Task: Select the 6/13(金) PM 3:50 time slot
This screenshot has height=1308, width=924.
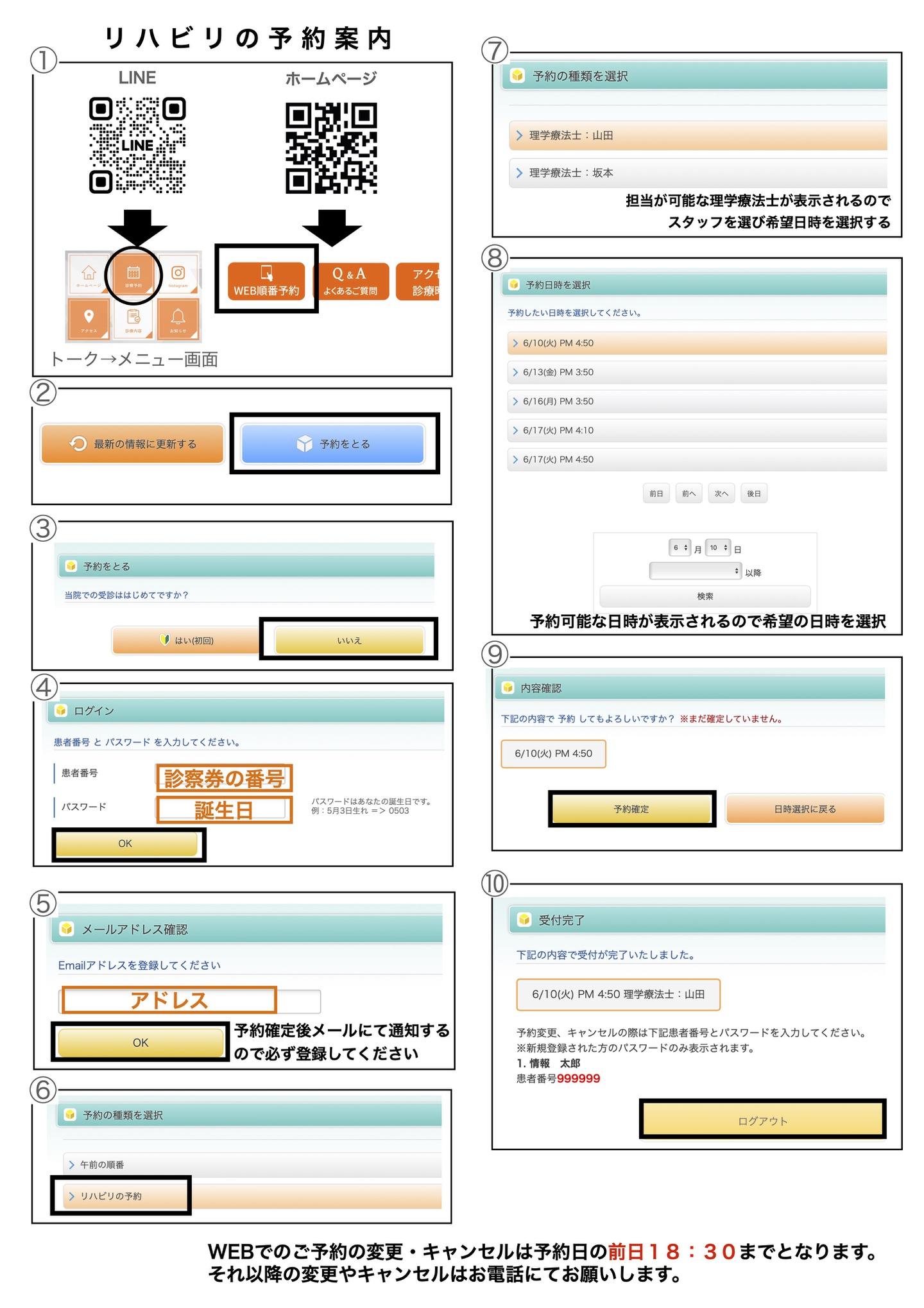Action: 696,372
